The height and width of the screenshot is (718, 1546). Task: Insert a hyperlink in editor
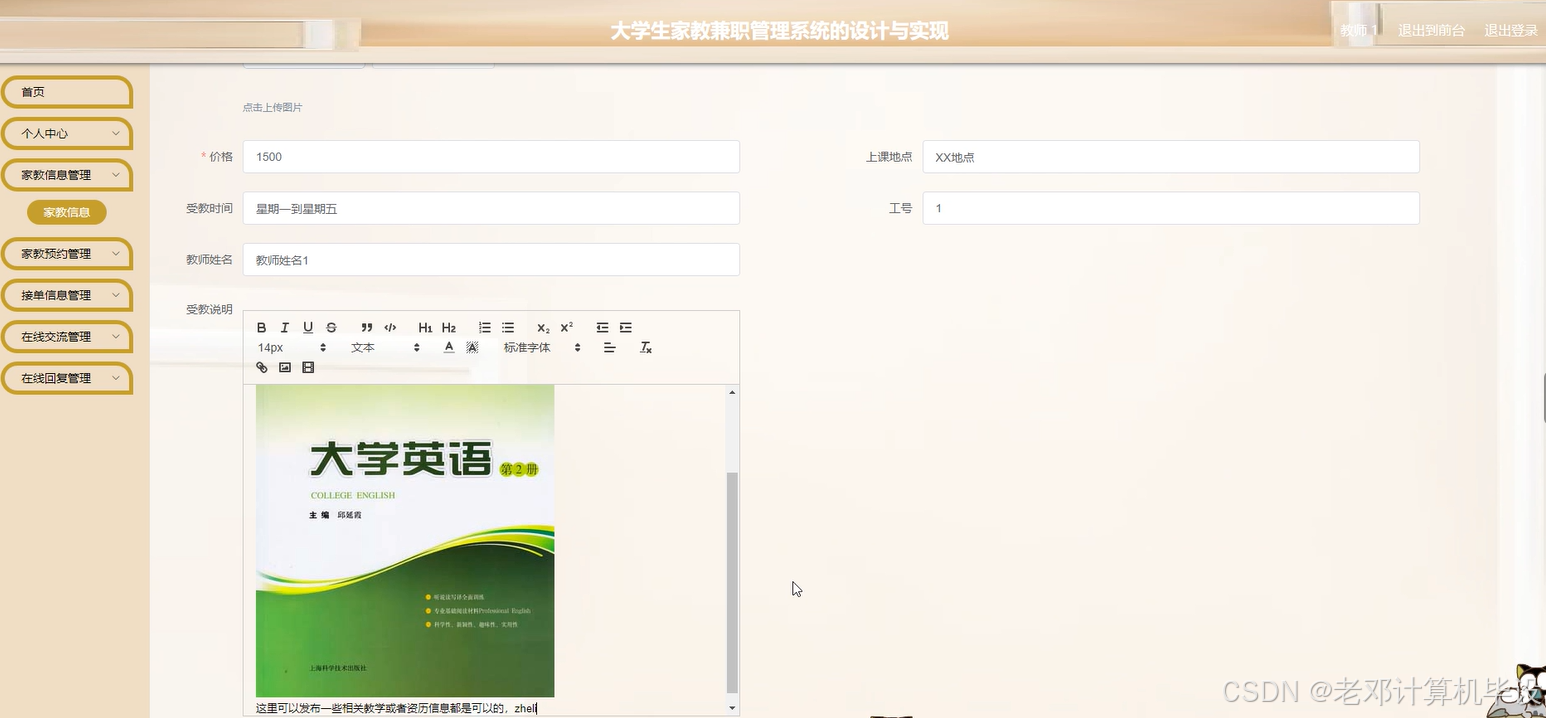[262, 368]
